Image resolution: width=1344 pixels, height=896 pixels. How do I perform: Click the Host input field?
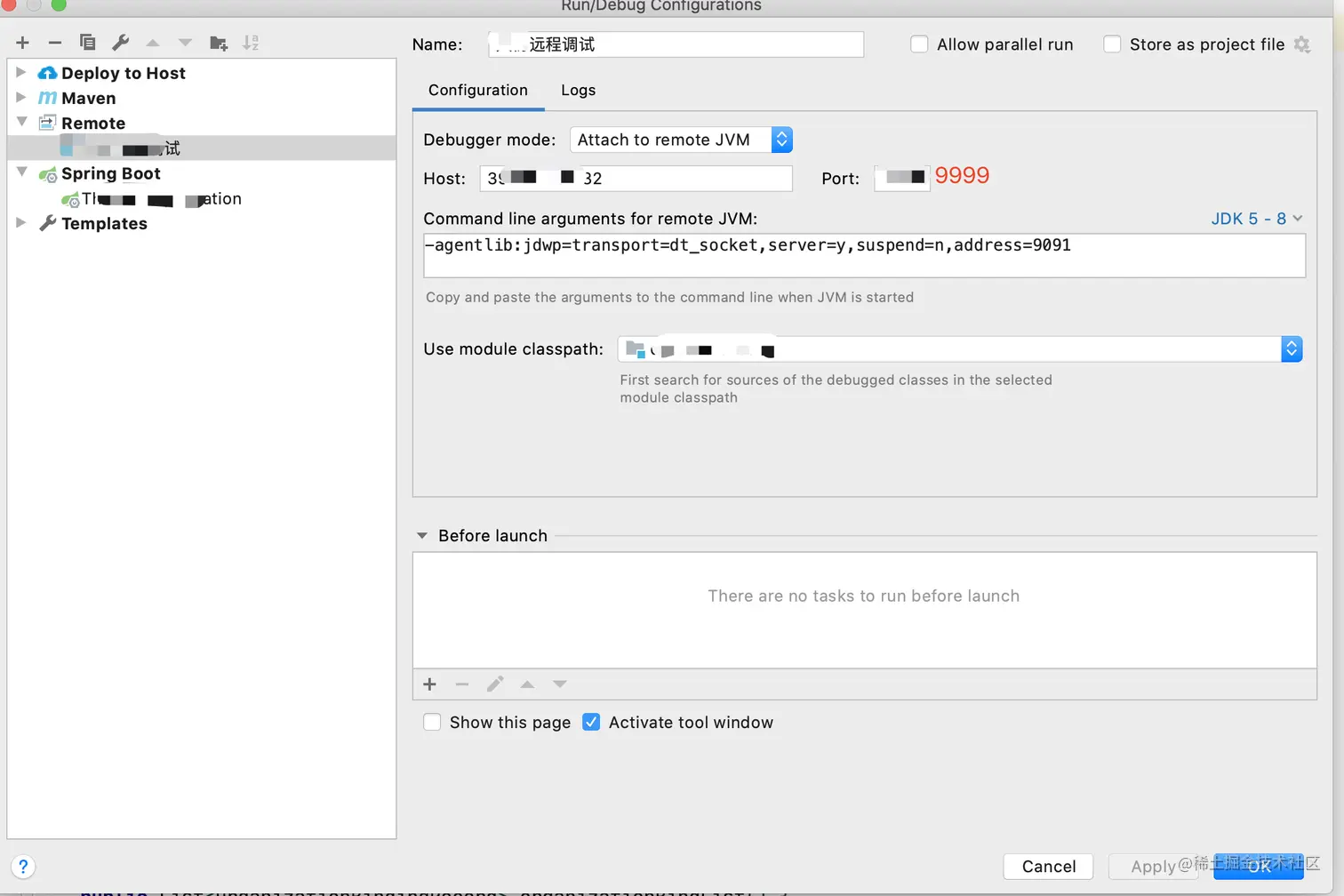click(x=636, y=179)
